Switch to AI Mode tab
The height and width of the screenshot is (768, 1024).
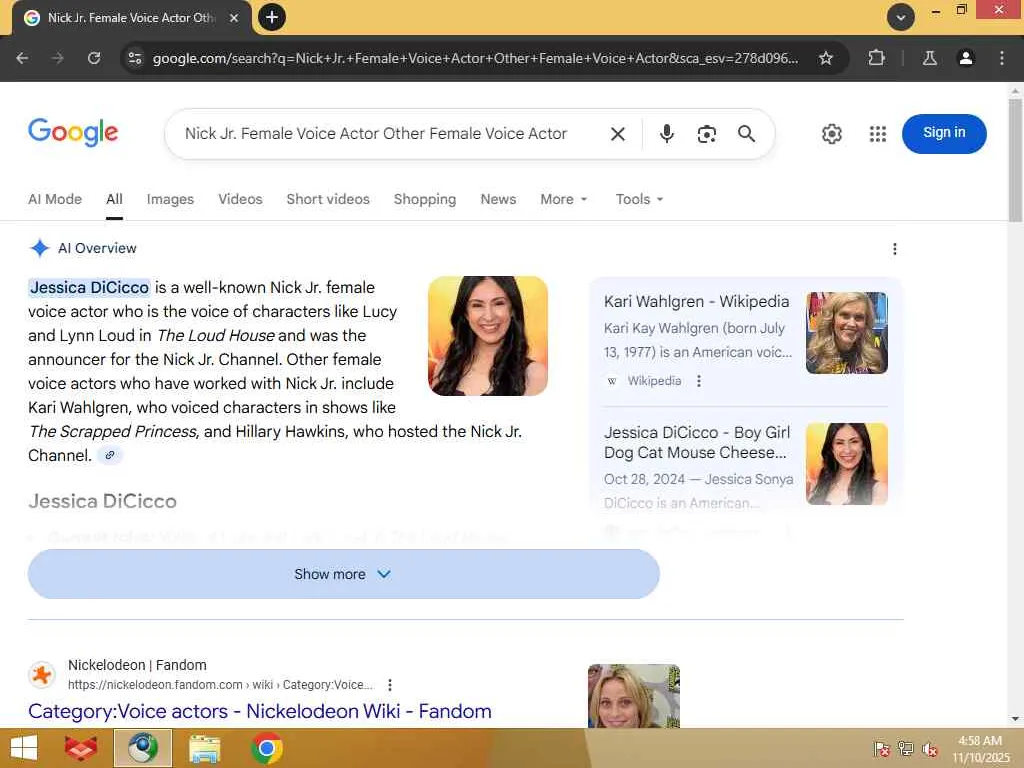(x=55, y=199)
